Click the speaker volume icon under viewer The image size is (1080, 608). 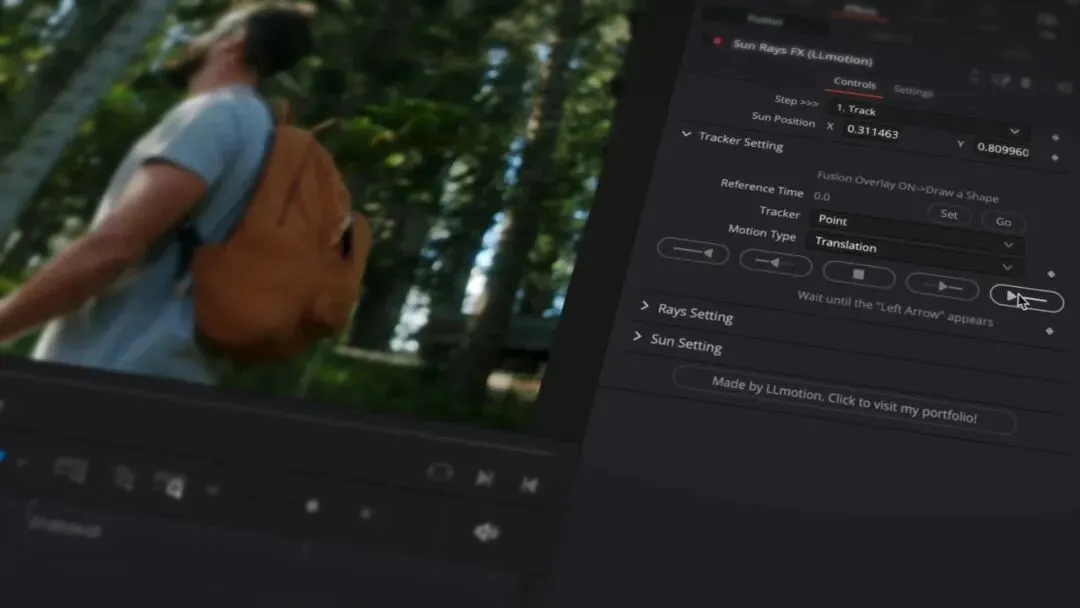[486, 532]
